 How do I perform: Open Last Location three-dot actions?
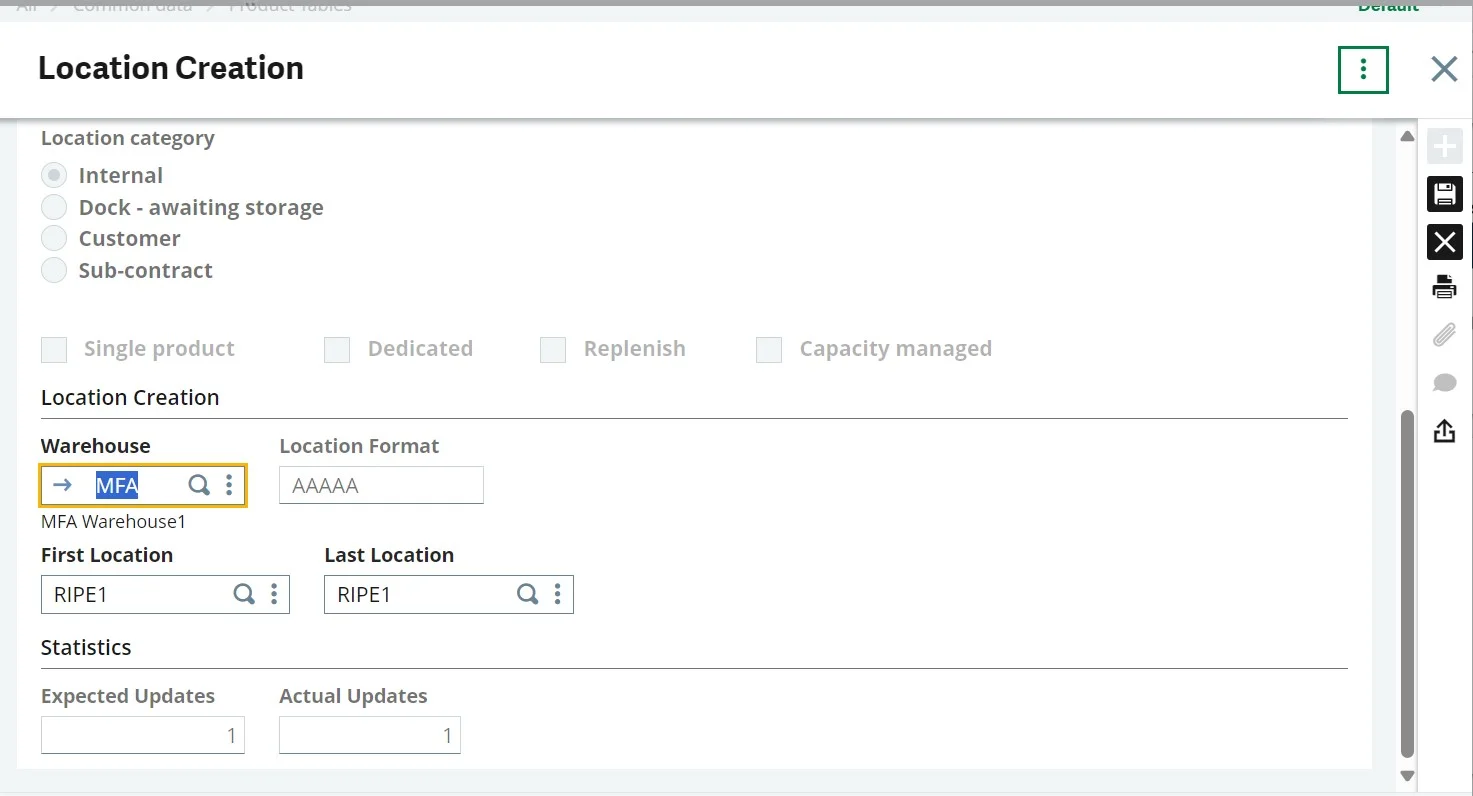[x=557, y=594]
